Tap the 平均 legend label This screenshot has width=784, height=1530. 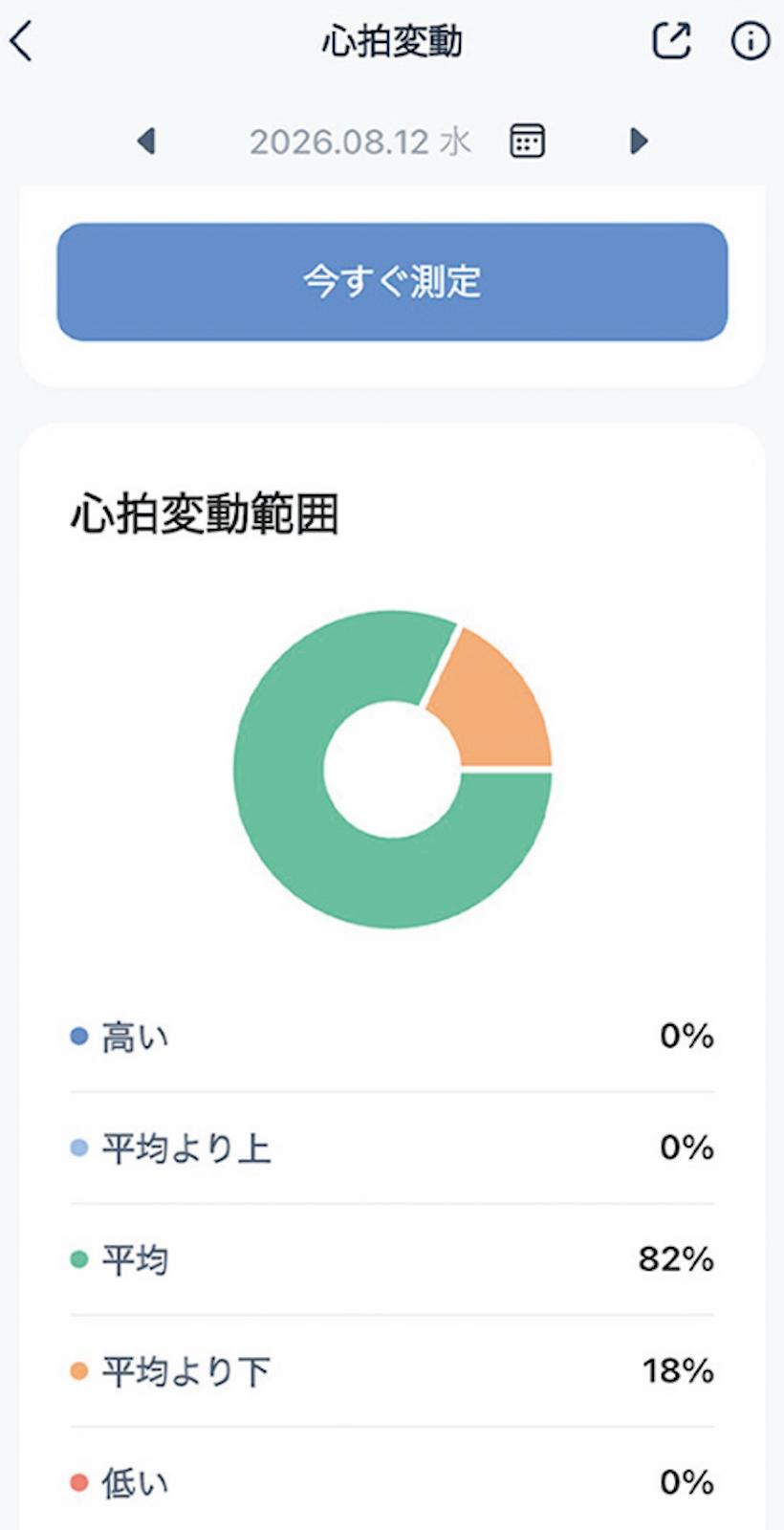[135, 1260]
